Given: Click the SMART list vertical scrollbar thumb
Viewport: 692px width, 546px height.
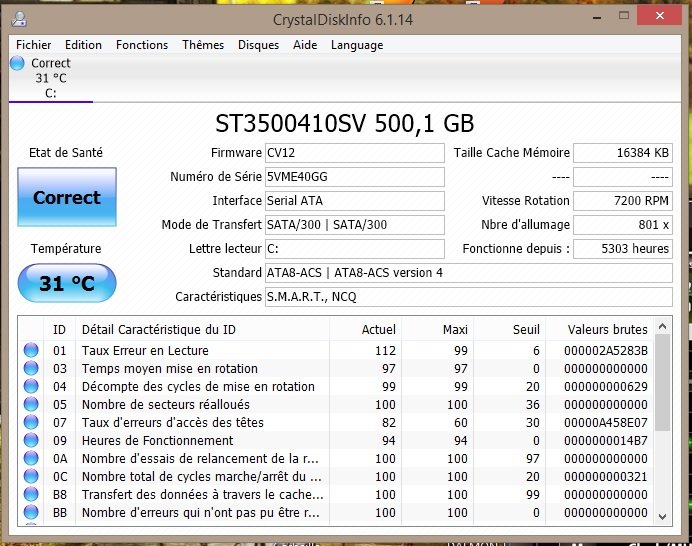Looking at the screenshot, I should coord(662,383).
